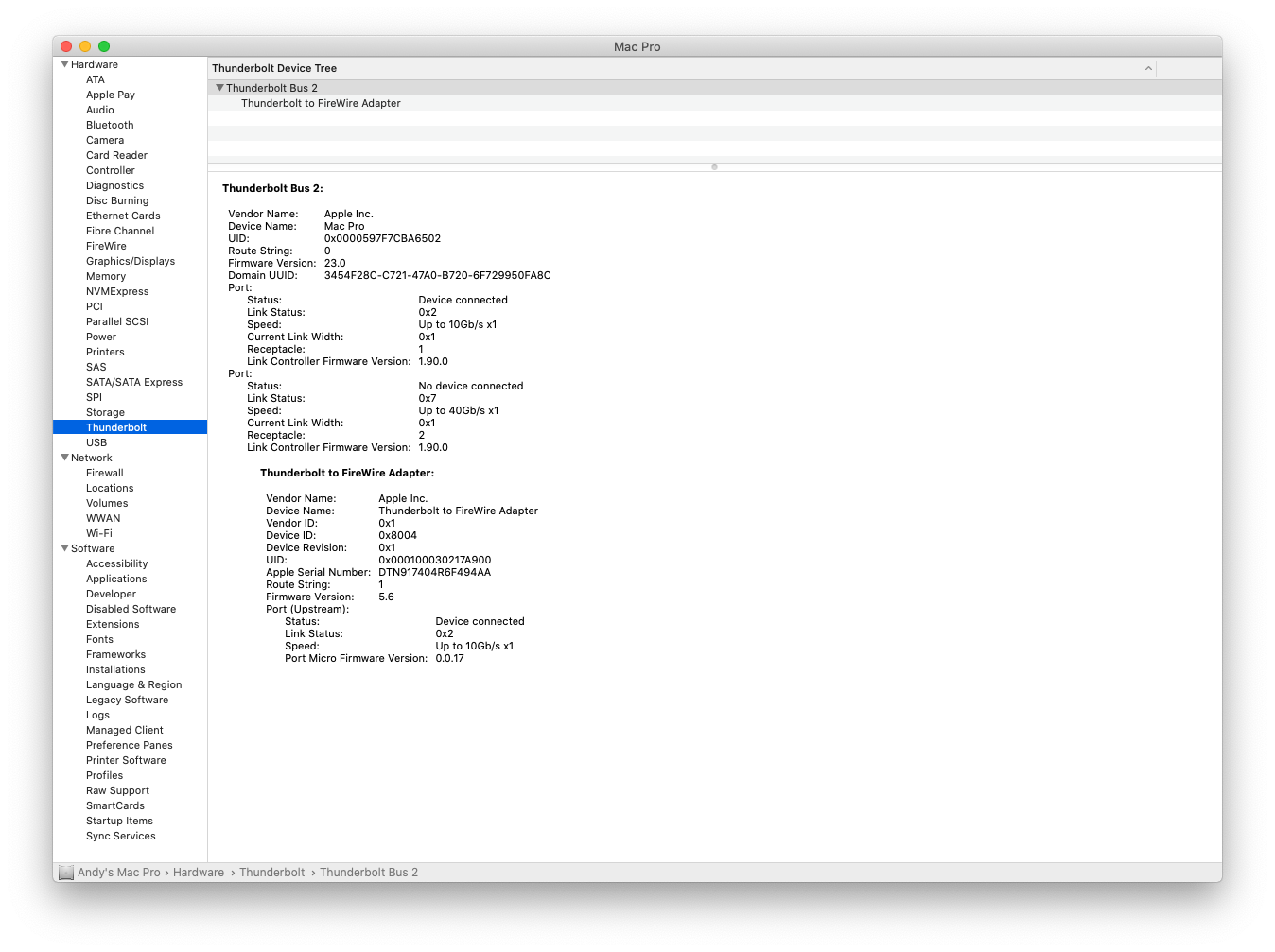Click the computer icon in the path bar
This screenshot has width=1275, height=952.
66,873
